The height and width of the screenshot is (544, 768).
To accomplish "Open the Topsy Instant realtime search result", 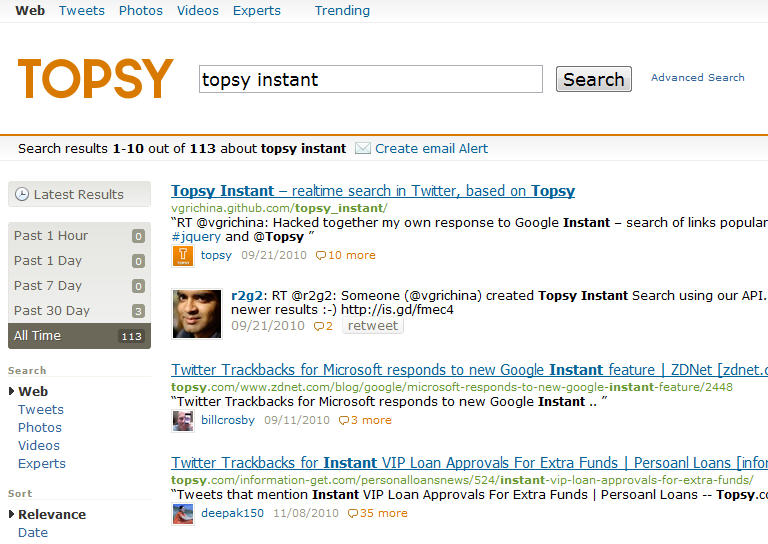I will tap(373, 190).
